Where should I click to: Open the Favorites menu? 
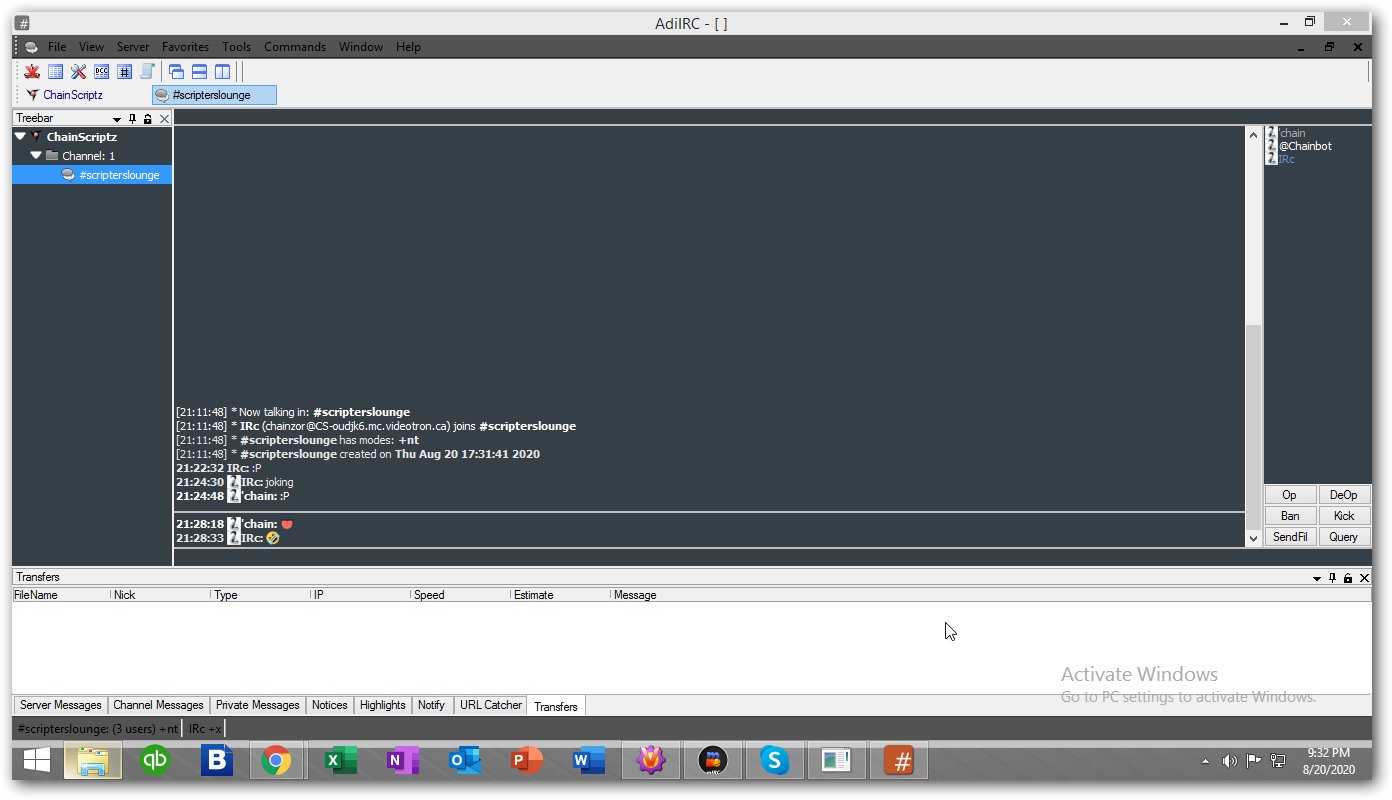click(x=185, y=47)
